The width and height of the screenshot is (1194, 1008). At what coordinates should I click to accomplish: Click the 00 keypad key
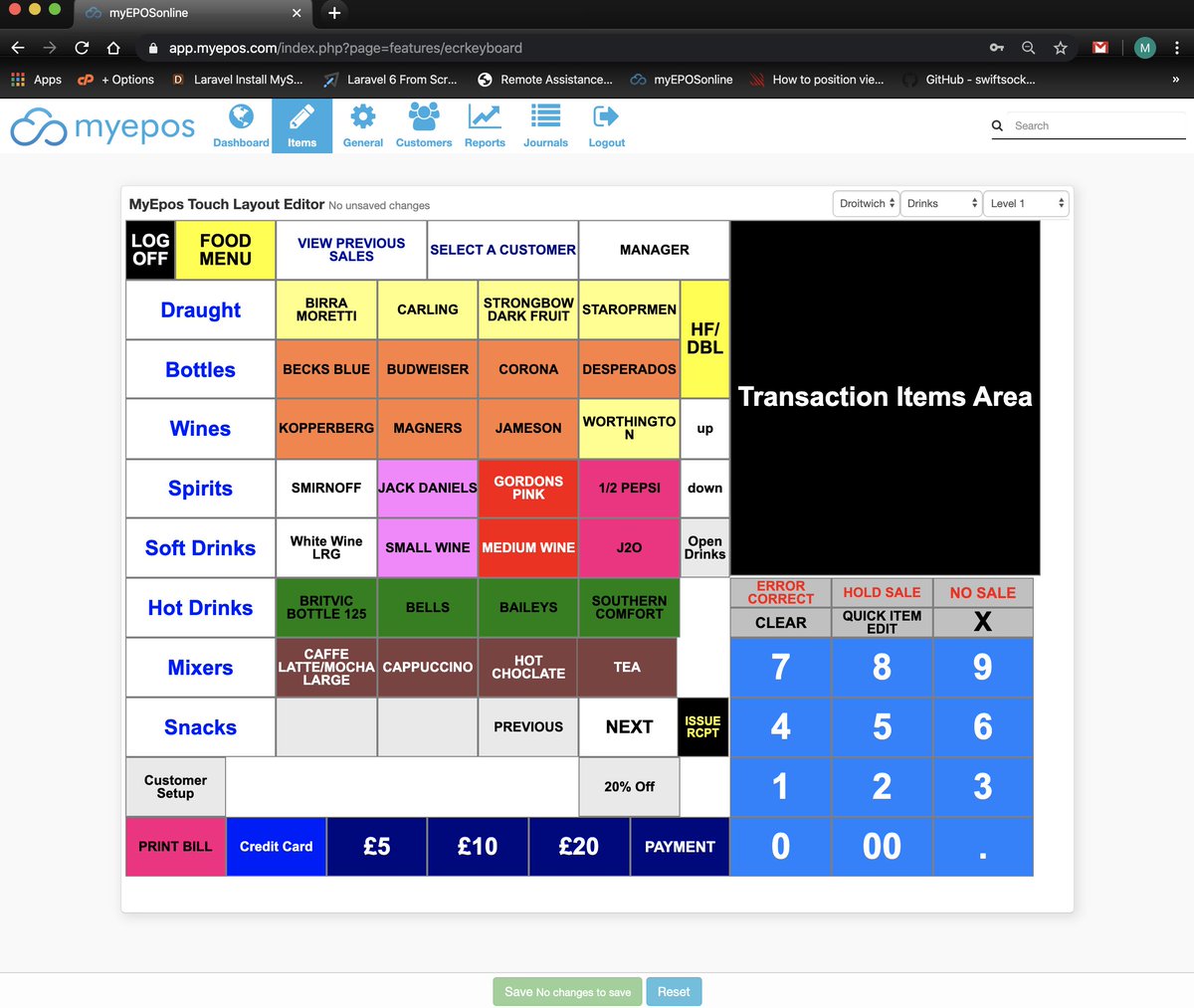point(882,847)
